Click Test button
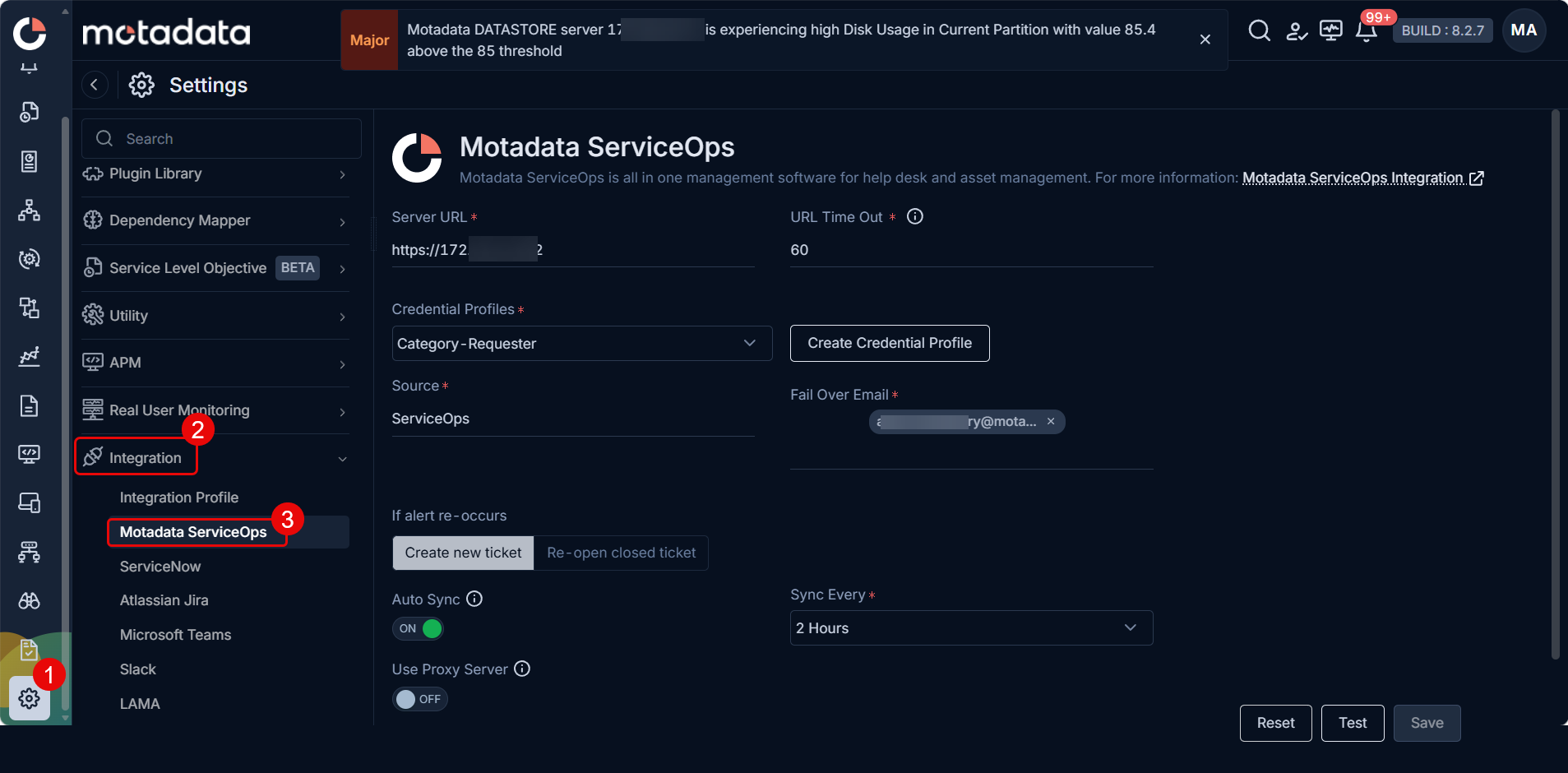Viewport: 1568px width, 773px height. [x=1353, y=723]
